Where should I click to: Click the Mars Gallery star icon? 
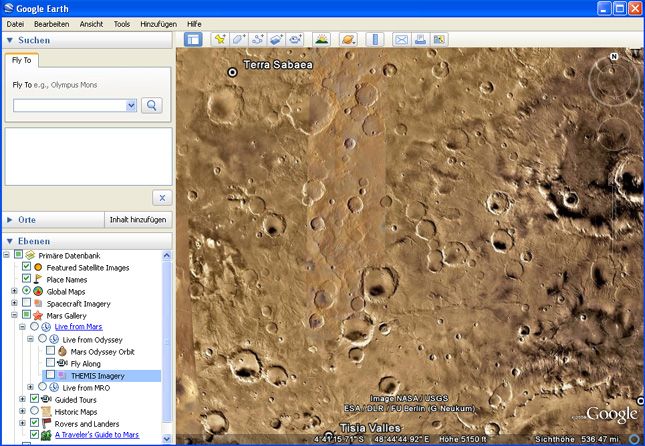click(38, 316)
